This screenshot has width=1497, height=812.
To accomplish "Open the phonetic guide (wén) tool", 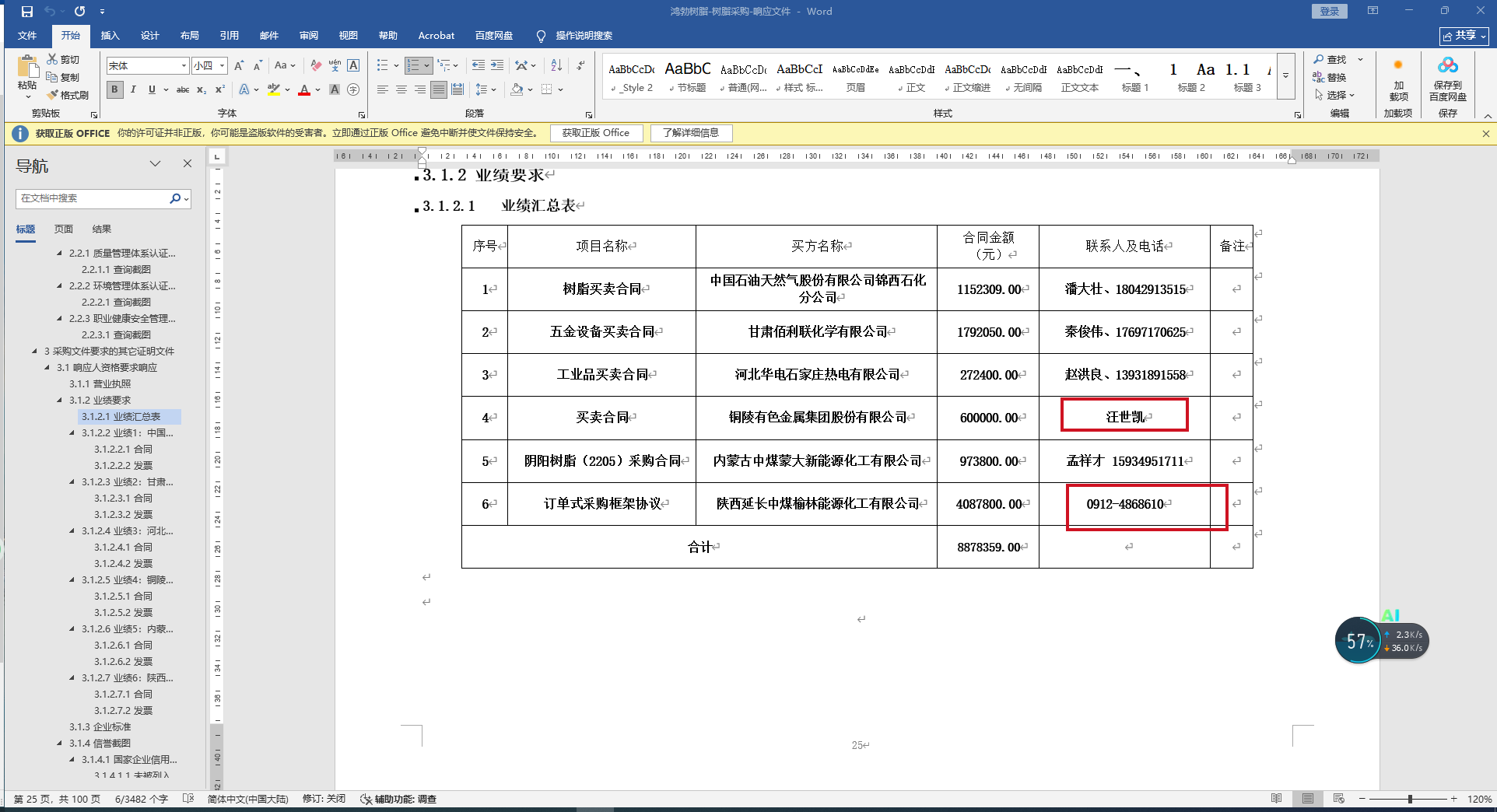I will coord(335,66).
